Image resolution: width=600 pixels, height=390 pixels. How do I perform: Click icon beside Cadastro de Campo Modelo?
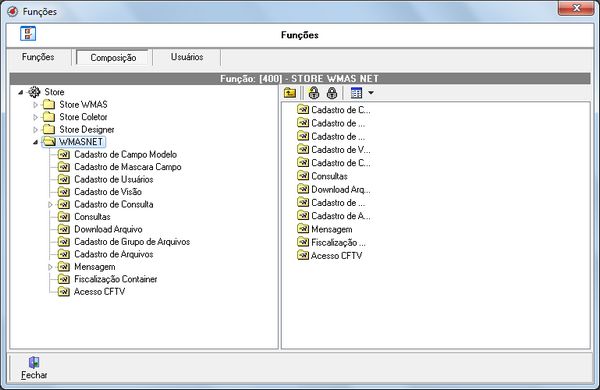pos(64,155)
